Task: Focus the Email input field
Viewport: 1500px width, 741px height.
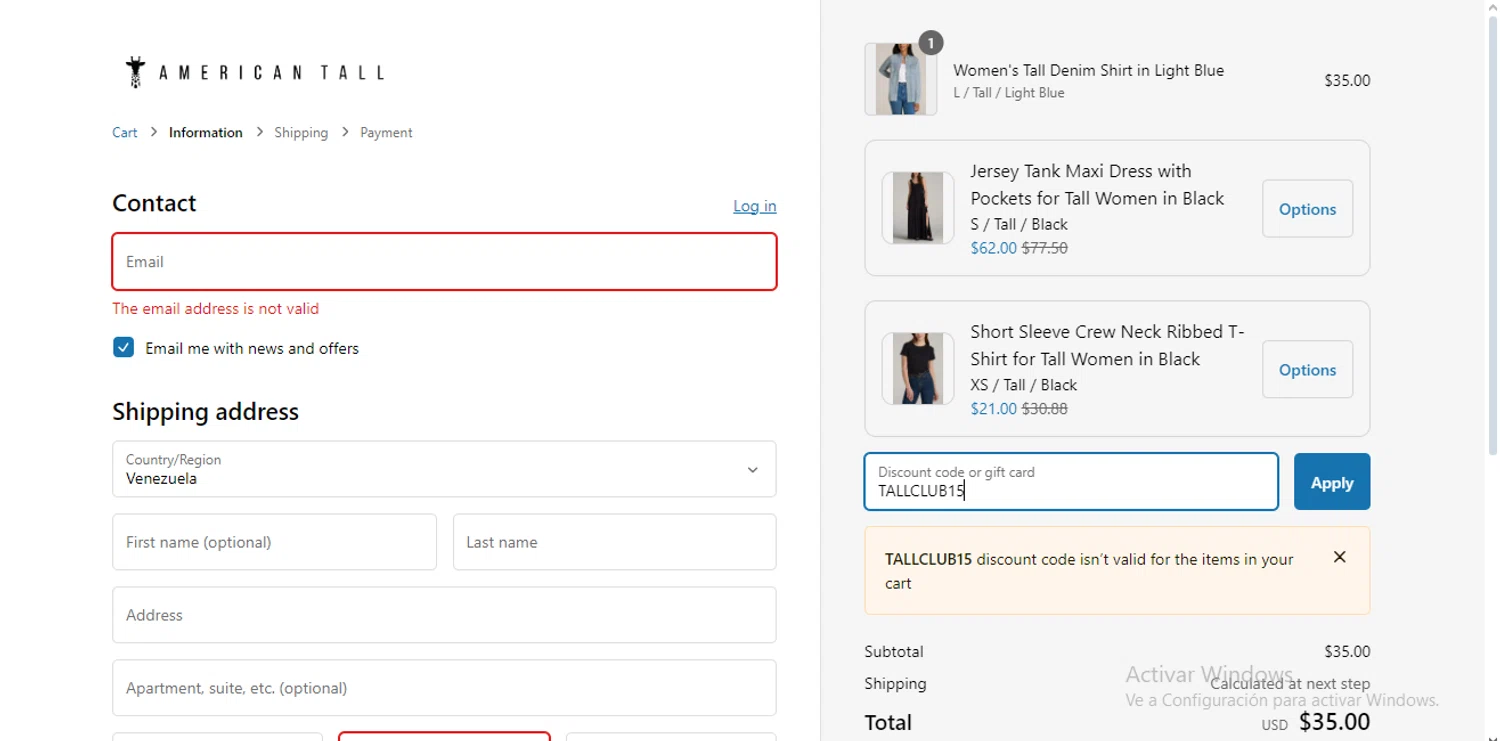Action: [444, 262]
